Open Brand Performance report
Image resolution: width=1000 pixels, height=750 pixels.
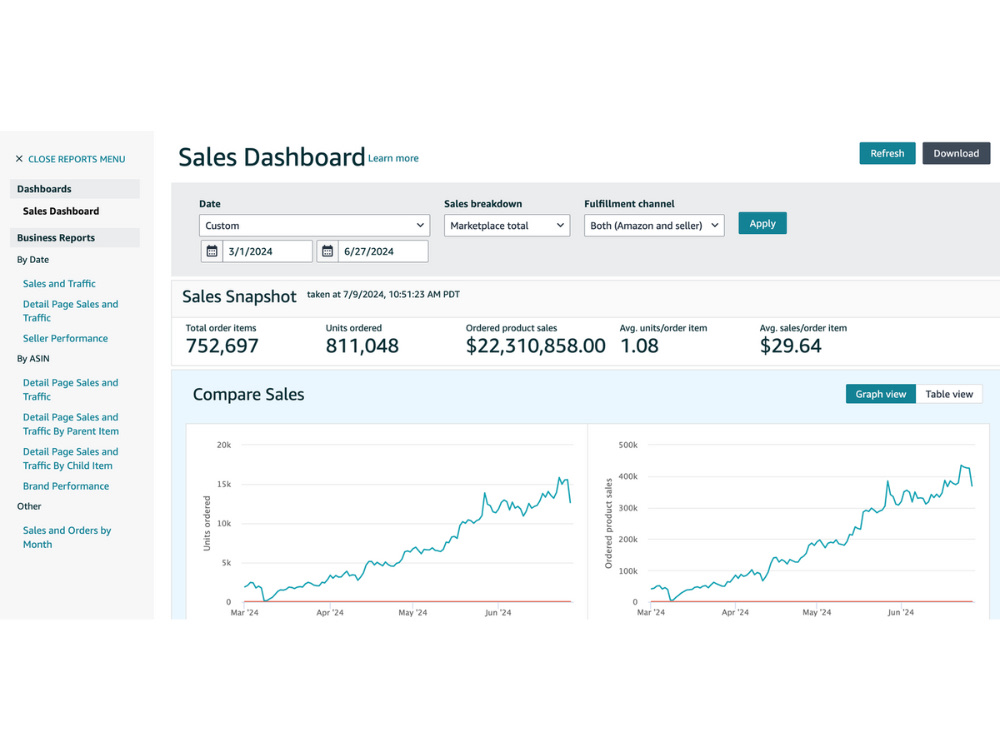[66, 486]
